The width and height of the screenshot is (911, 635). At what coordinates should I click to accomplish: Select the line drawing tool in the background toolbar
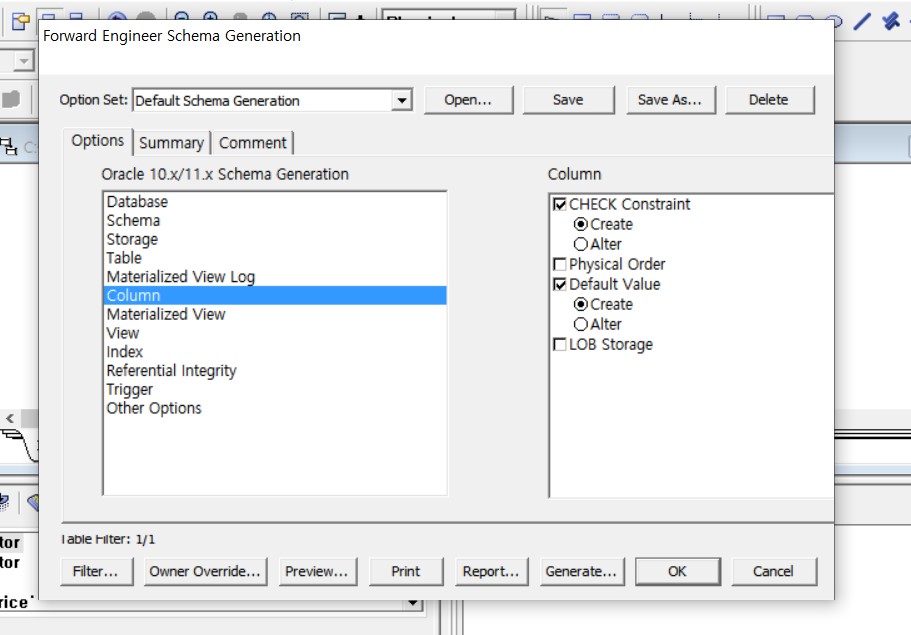[x=862, y=21]
